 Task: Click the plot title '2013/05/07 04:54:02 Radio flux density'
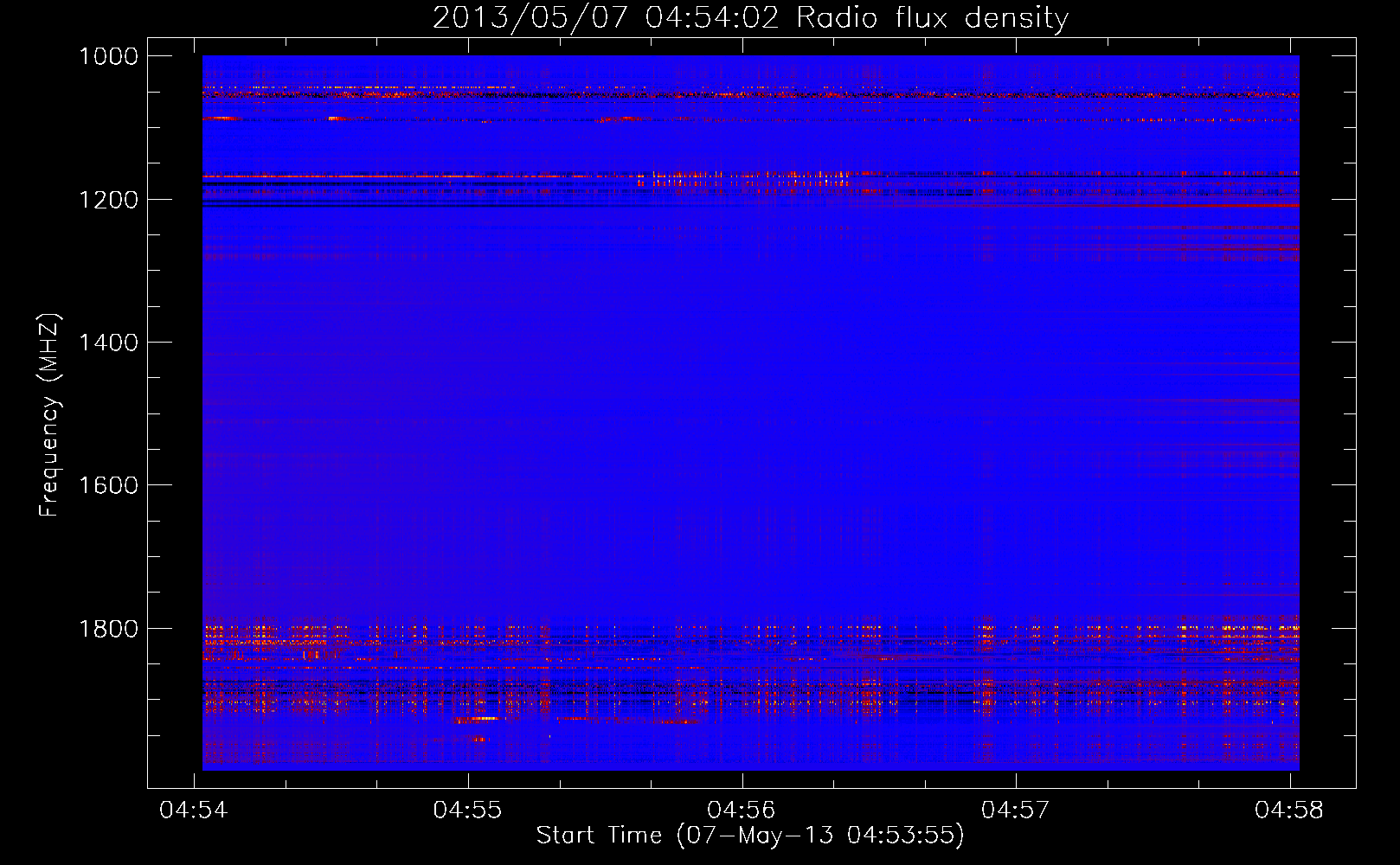pyautogui.click(x=750, y=18)
